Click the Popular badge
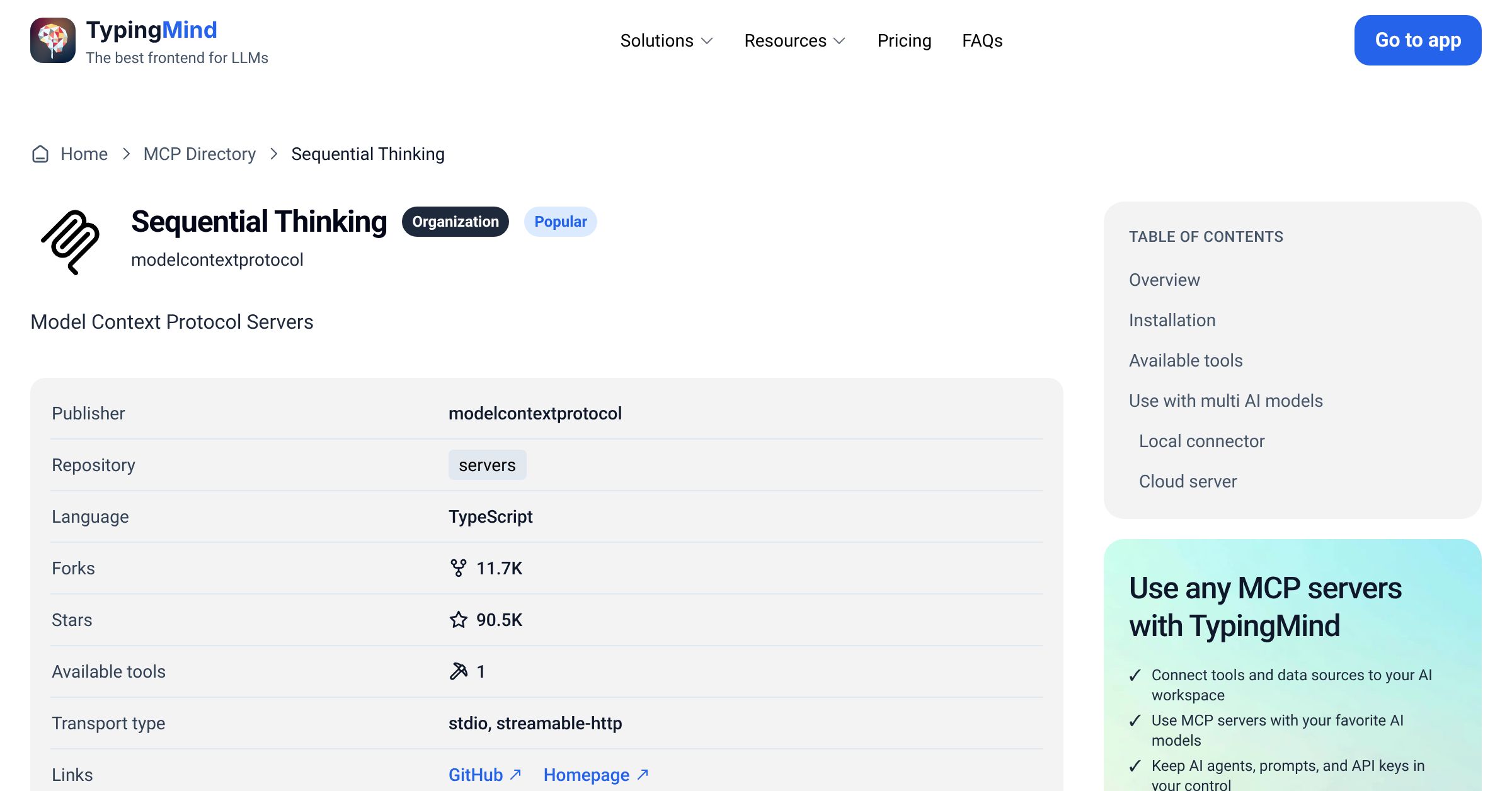This screenshot has height=791, width=1512. pyautogui.click(x=561, y=222)
